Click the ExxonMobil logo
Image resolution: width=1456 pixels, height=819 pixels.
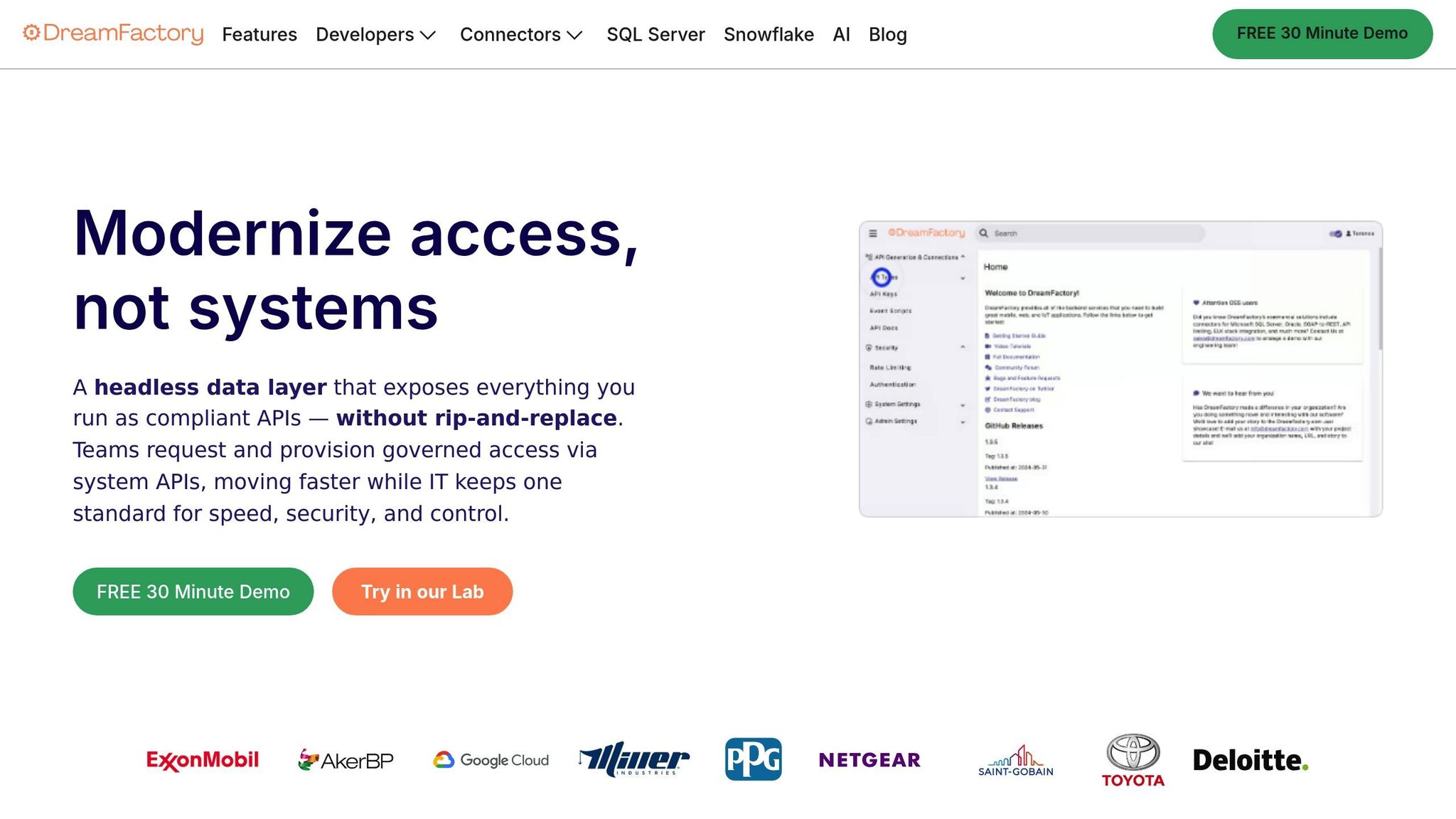point(203,760)
